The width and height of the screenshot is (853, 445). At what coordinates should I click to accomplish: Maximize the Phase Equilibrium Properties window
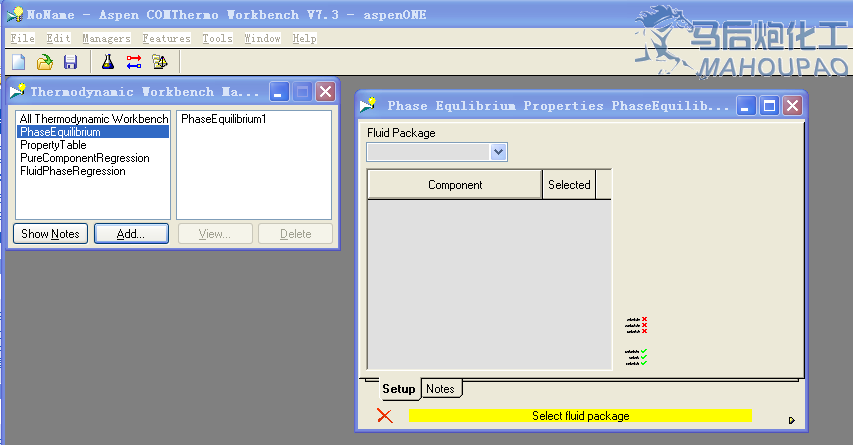pos(769,106)
